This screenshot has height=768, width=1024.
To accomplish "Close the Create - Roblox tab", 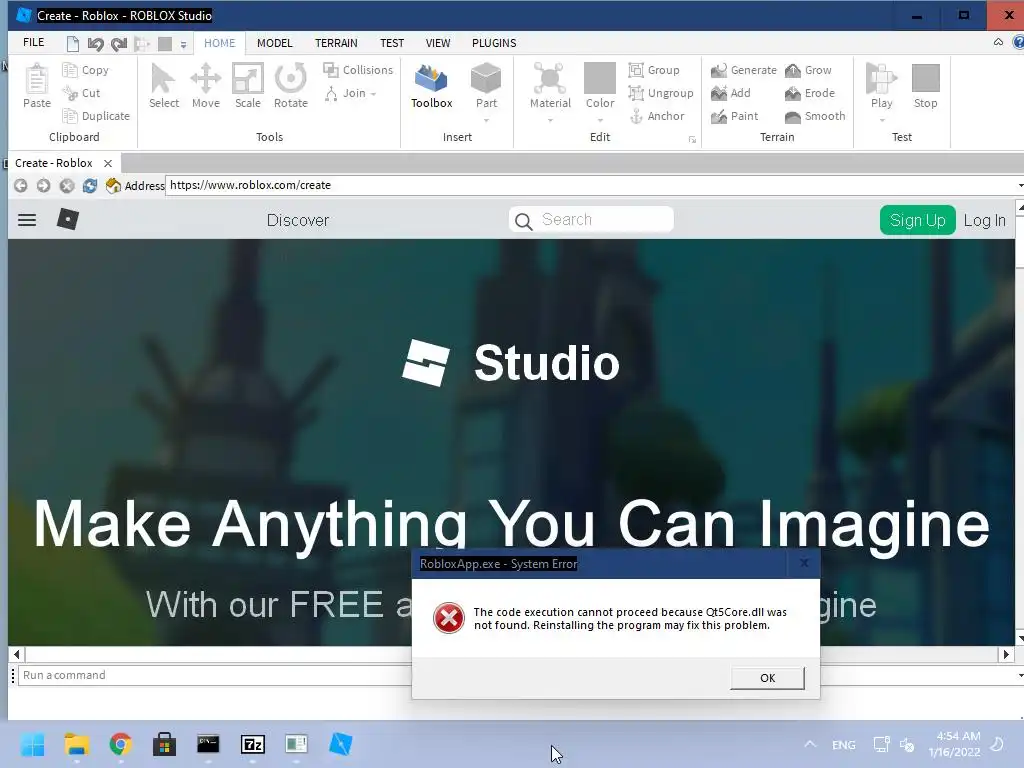I will pos(108,163).
